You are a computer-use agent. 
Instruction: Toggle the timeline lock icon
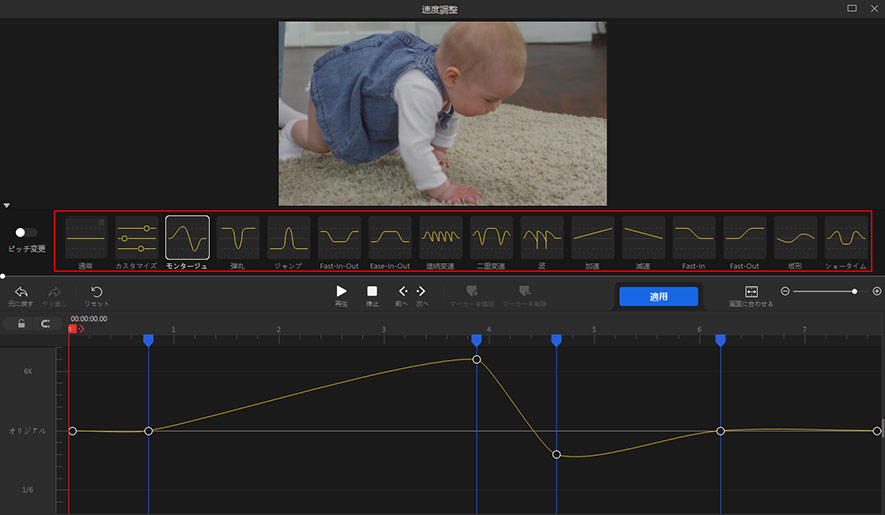click(21, 324)
